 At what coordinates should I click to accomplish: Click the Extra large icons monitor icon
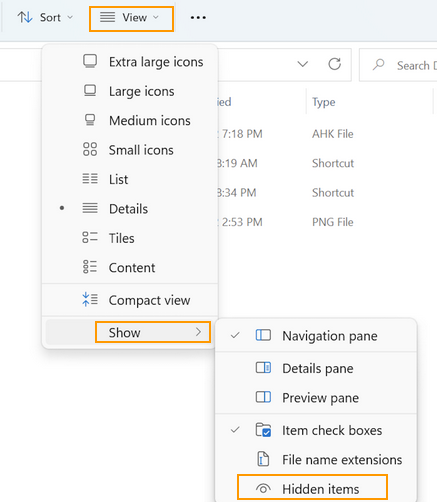point(90,62)
